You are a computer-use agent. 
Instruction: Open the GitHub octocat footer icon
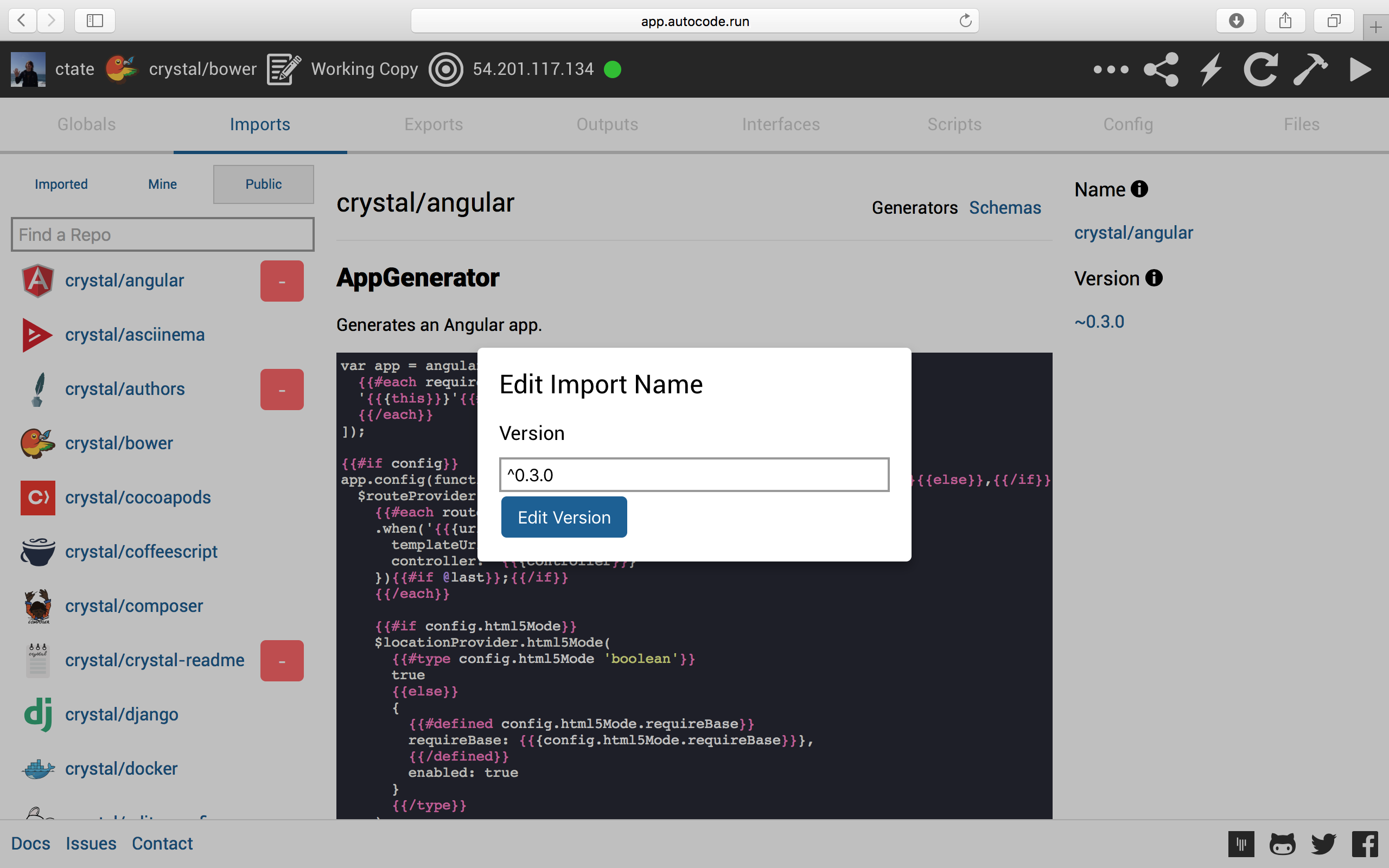tap(1282, 844)
